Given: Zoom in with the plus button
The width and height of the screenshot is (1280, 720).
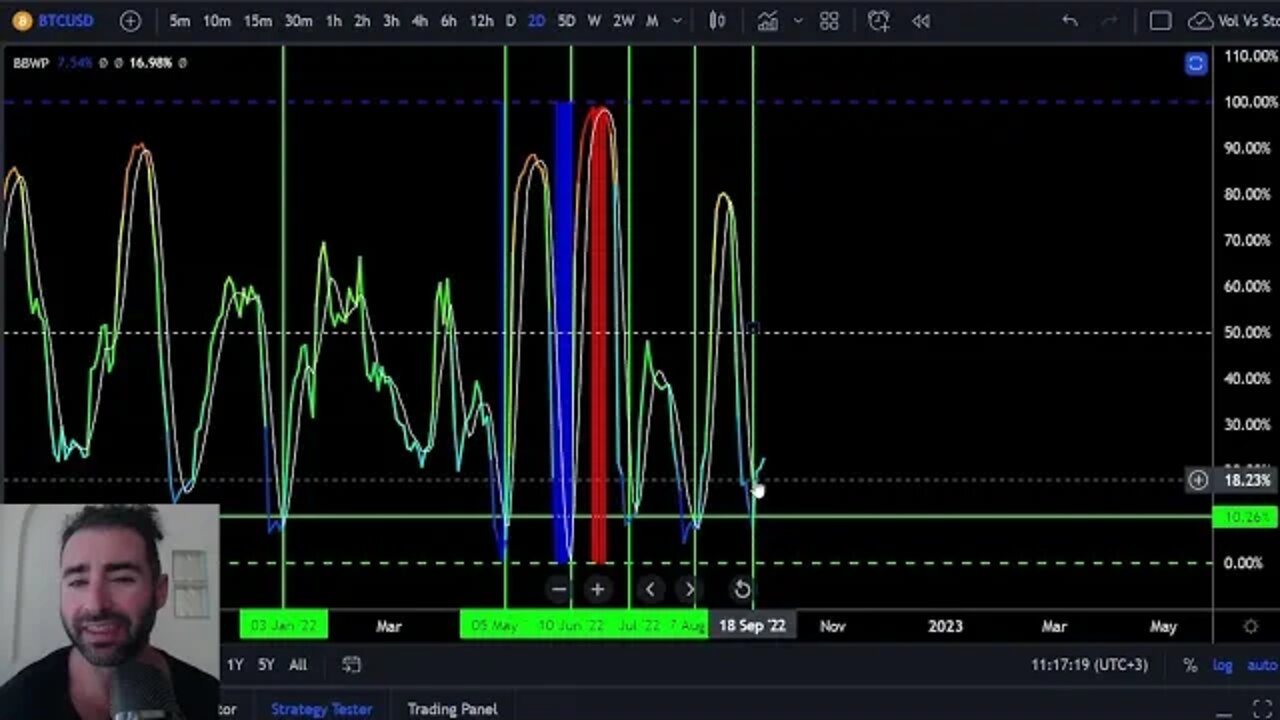Looking at the screenshot, I should [x=597, y=589].
